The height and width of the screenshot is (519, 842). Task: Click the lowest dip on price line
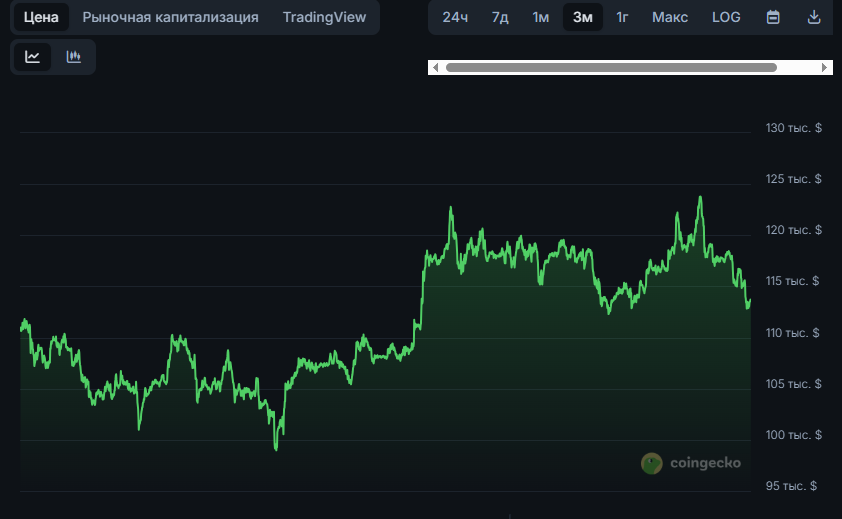click(276, 449)
